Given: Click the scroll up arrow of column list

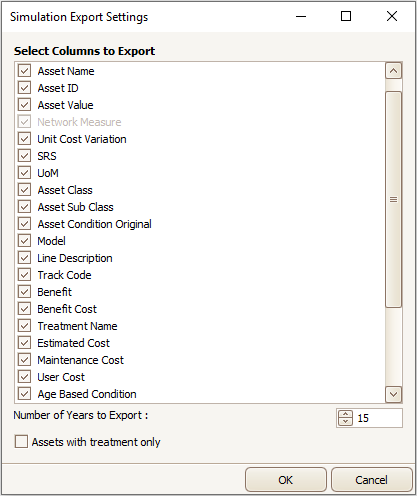Looking at the screenshot, I should (393, 71).
